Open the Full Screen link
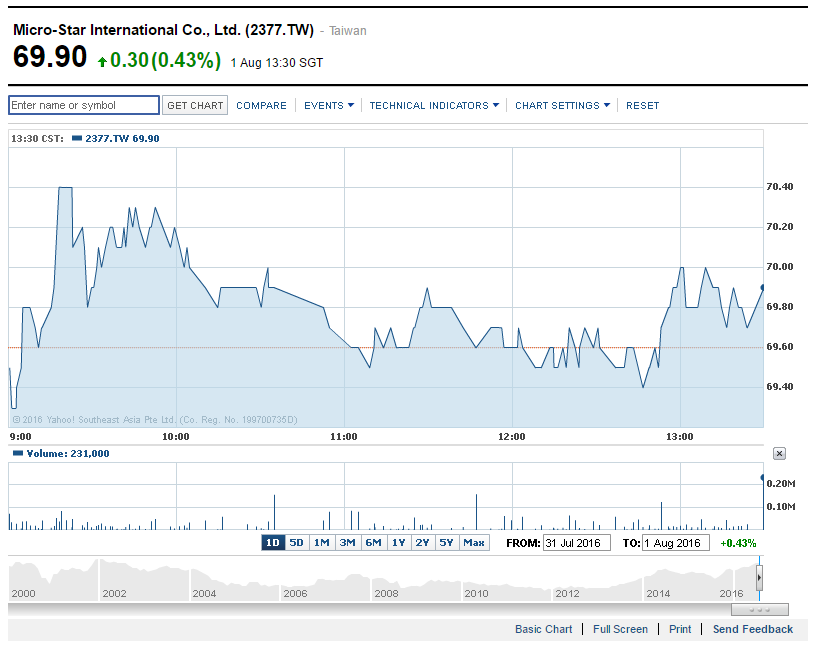816x645 pixels. coord(620,629)
